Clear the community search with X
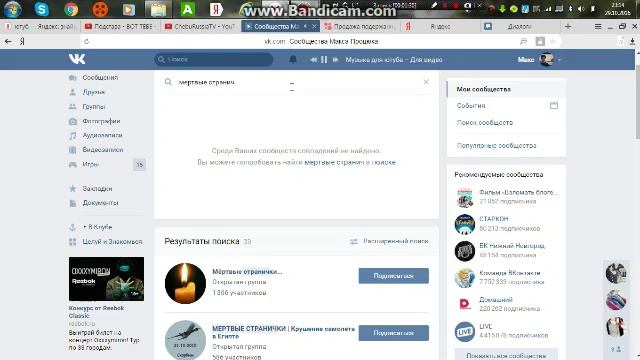Screen dimensions: 640x360 pos(426,82)
